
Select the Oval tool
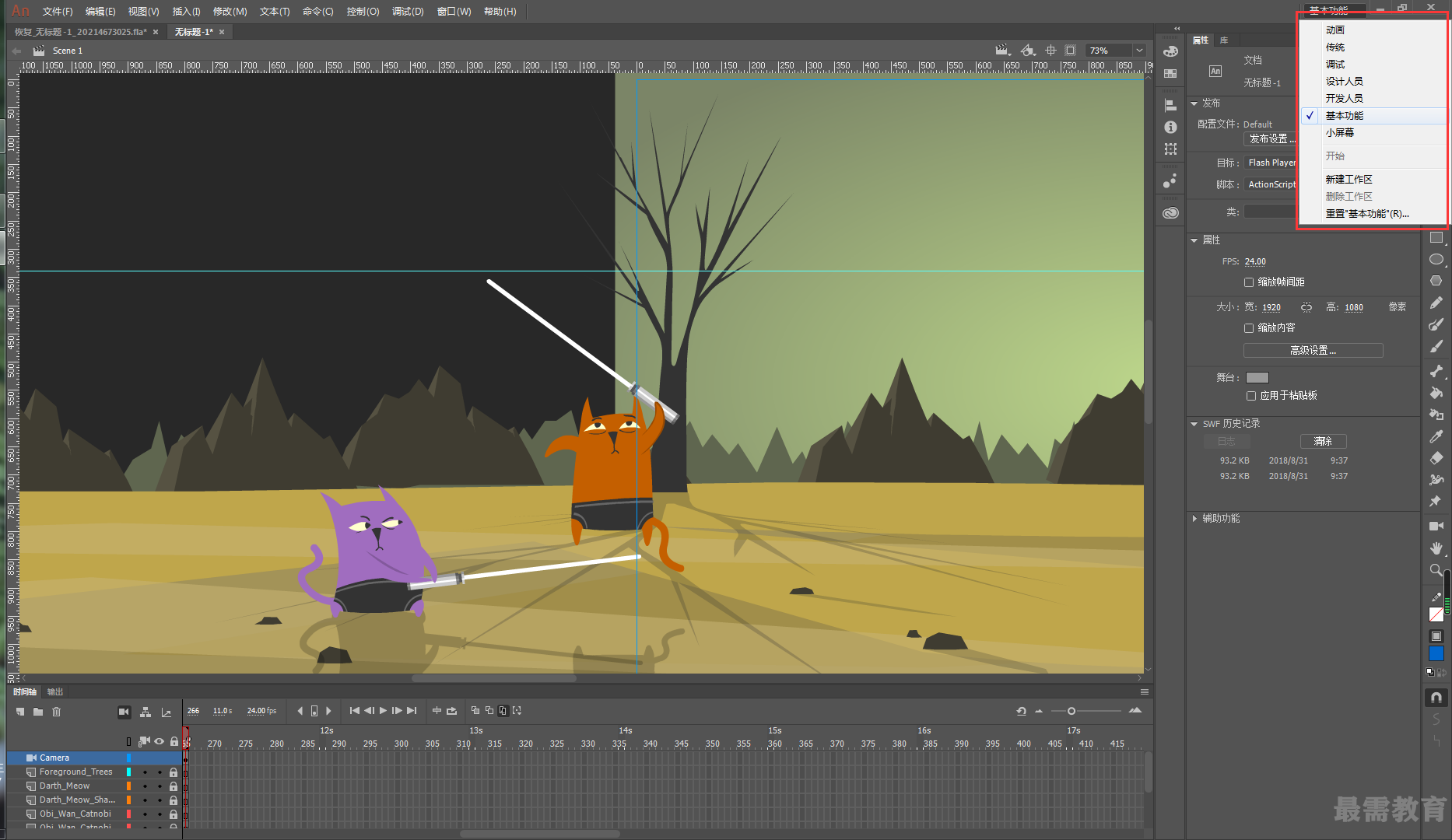click(x=1436, y=260)
